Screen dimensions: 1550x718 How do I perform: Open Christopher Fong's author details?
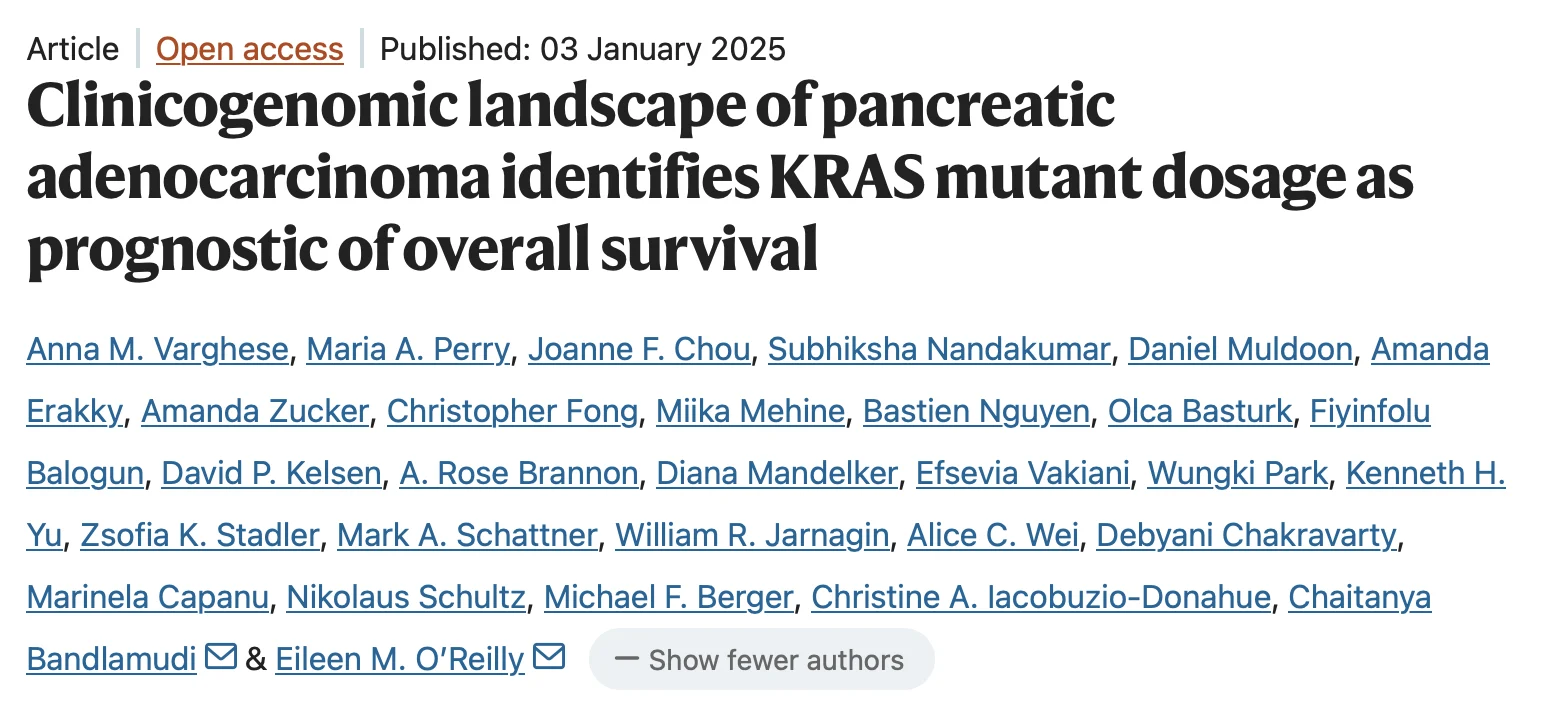pos(512,411)
